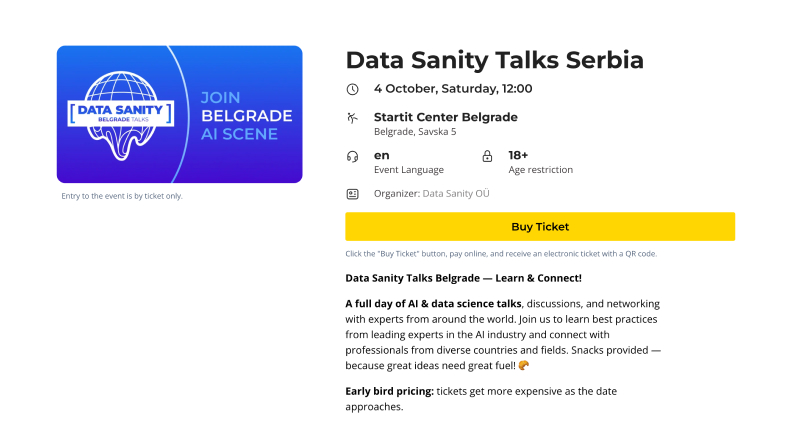This screenshot has width=792, height=446.
Task: Click the headset event language icon
Action: point(353,157)
